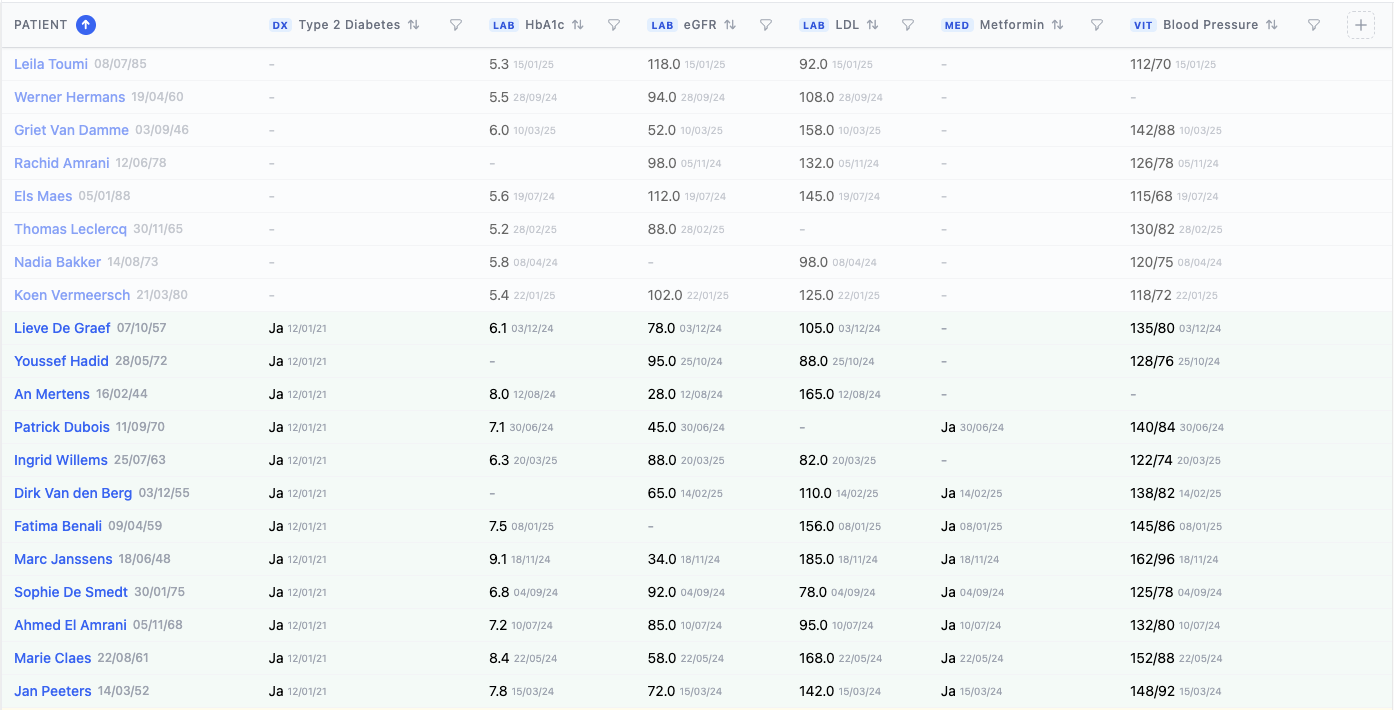
Task: Filter the eGFR column
Action: (766, 25)
